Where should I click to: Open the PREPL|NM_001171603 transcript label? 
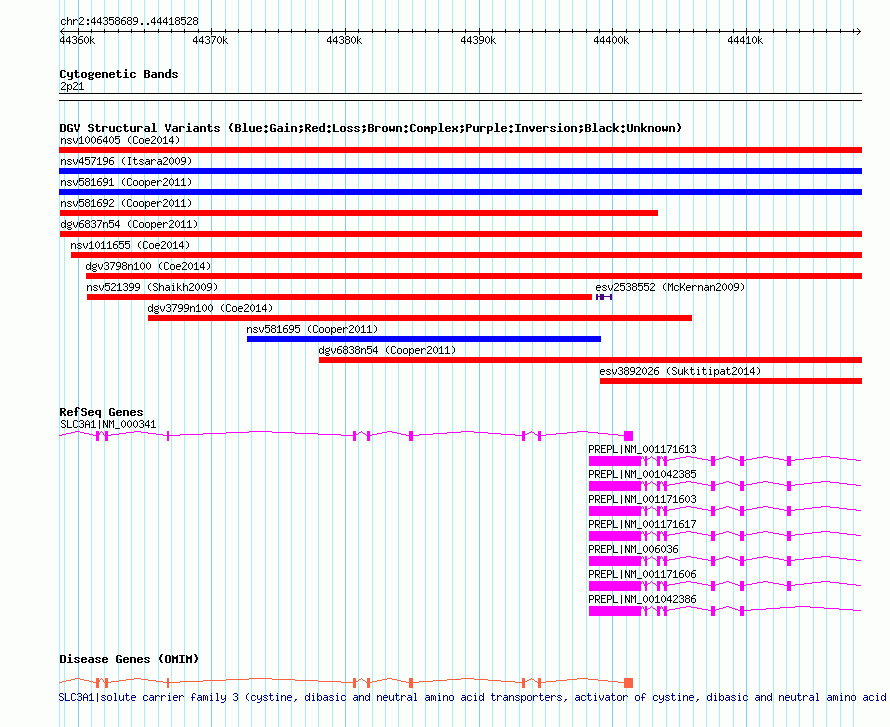point(642,499)
